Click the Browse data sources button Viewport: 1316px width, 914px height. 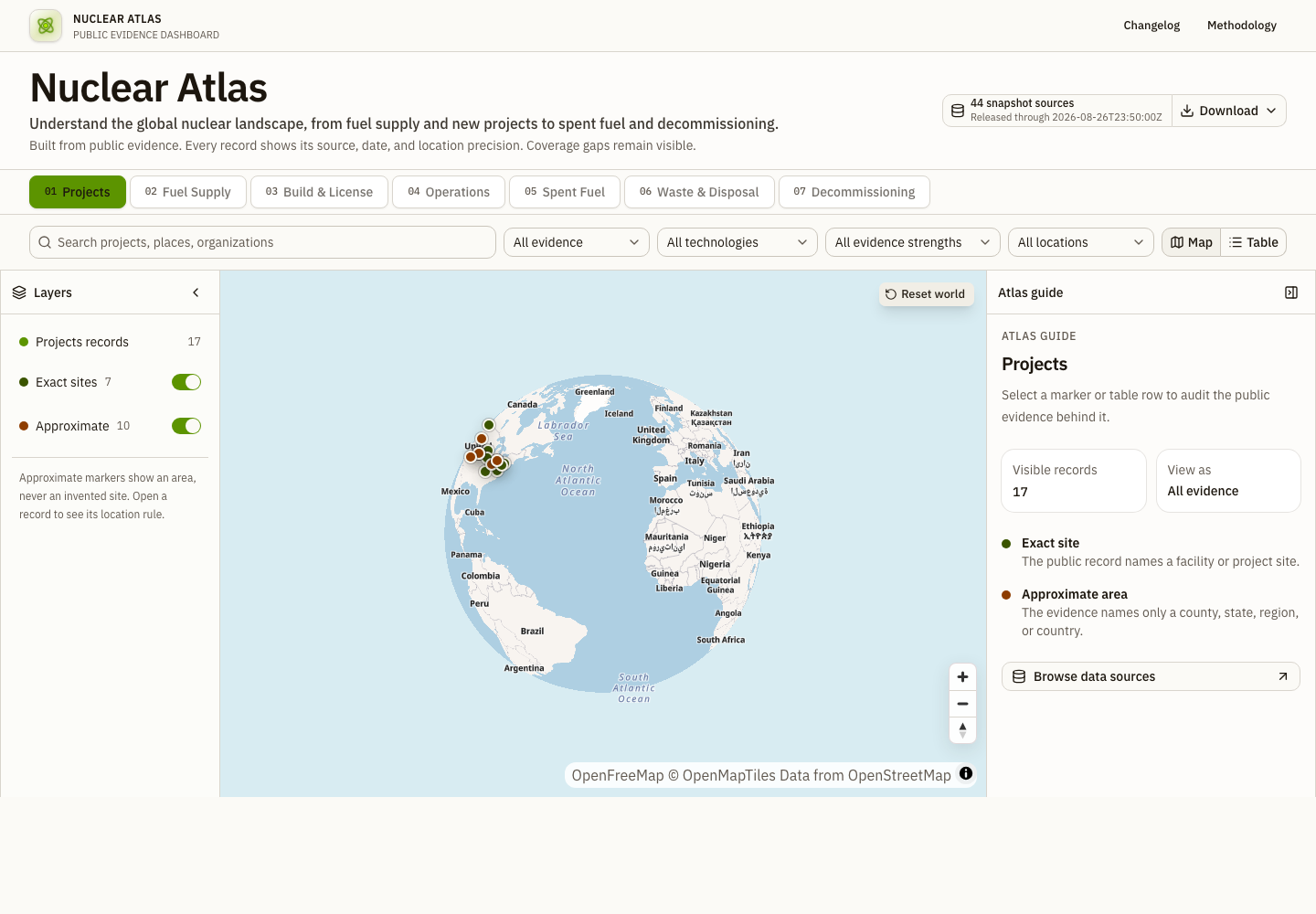1151,676
